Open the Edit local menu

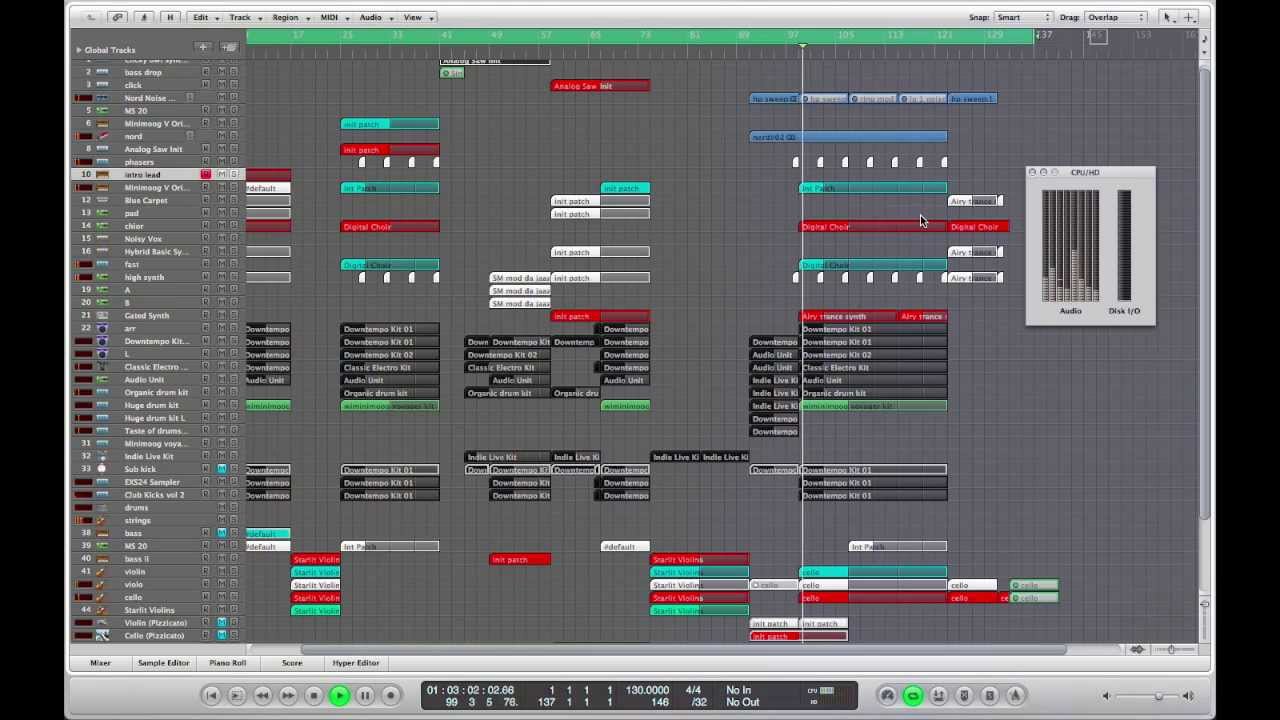point(204,17)
